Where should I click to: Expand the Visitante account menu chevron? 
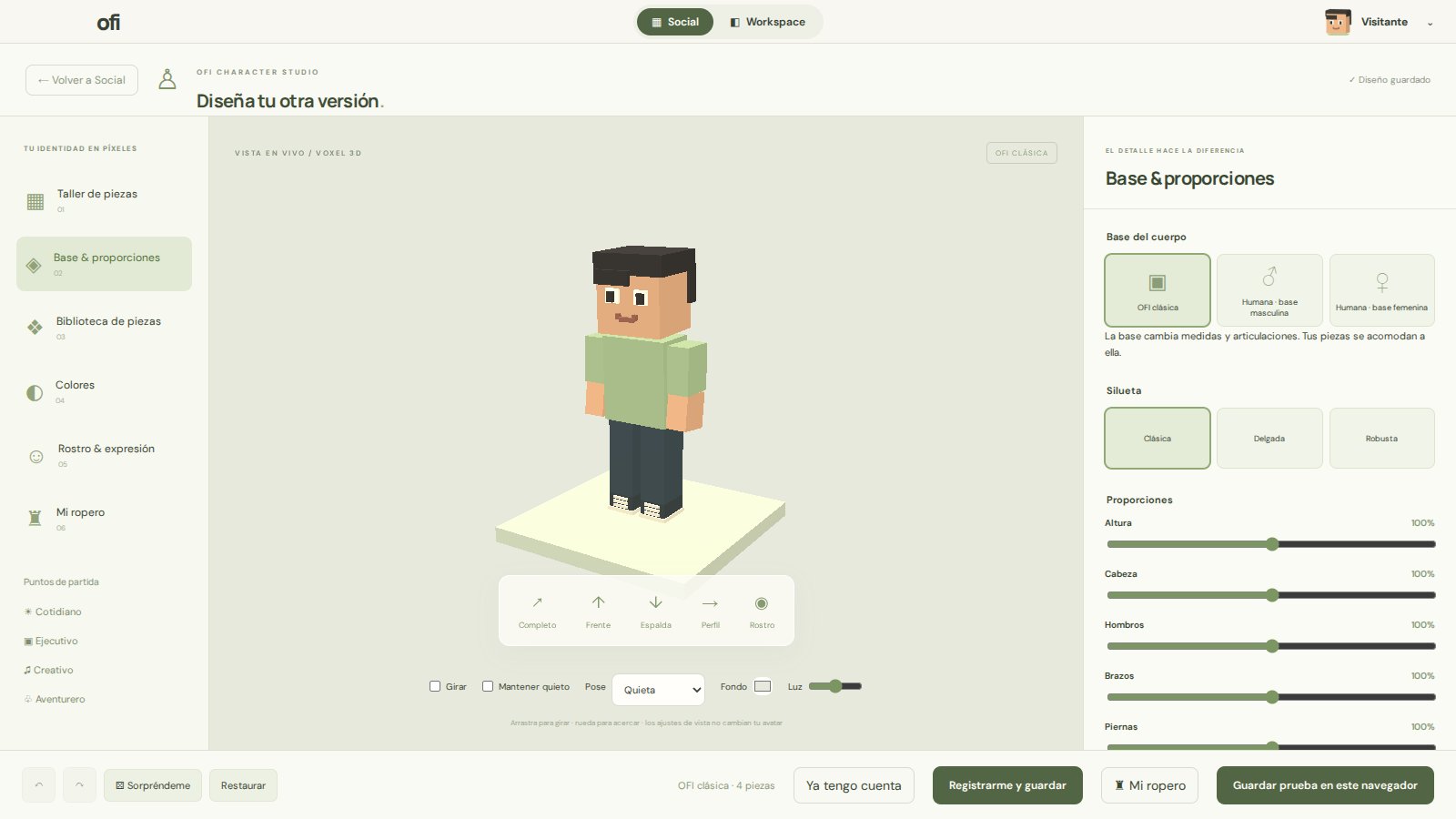click(x=1430, y=23)
